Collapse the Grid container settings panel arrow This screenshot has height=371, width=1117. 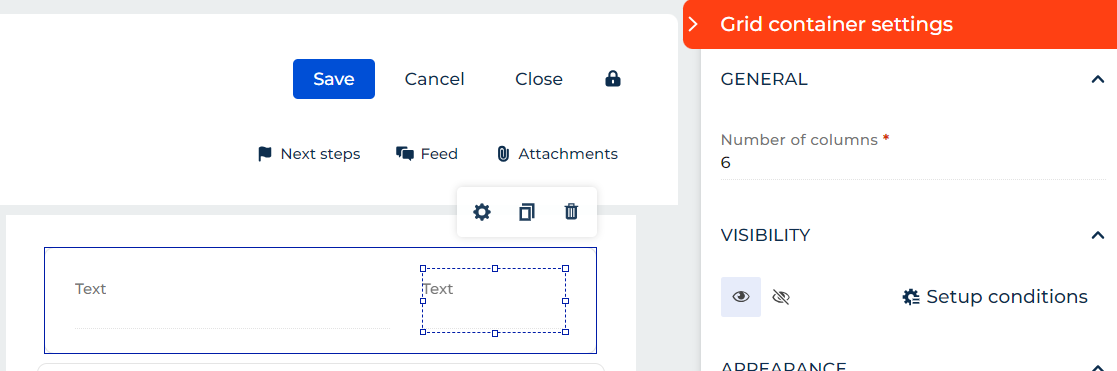click(693, 25)
